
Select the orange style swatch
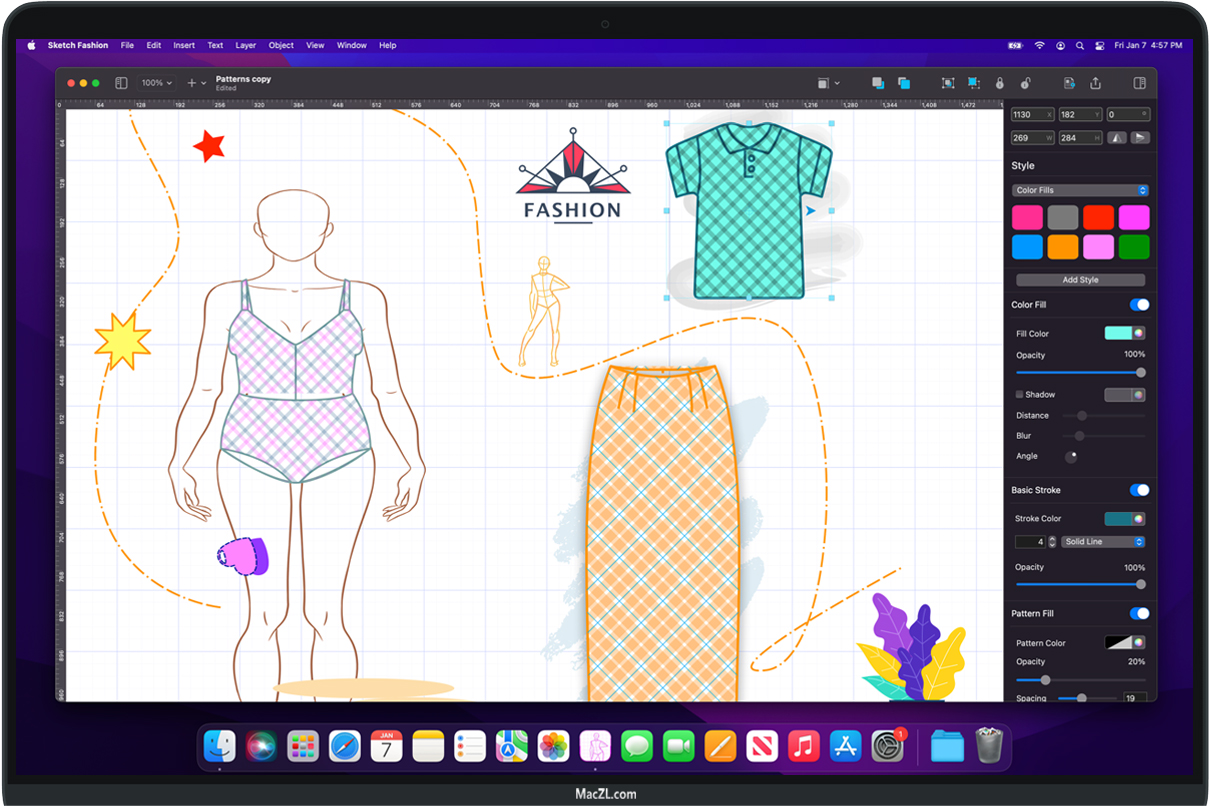[1063, 246]
